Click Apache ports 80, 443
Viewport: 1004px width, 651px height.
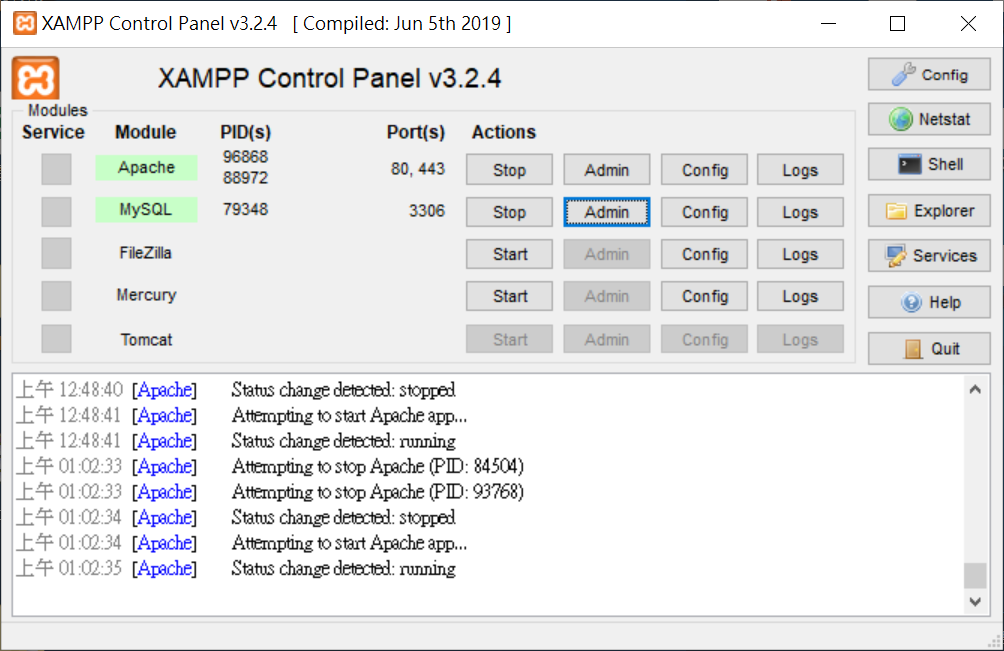pos(417,169)
